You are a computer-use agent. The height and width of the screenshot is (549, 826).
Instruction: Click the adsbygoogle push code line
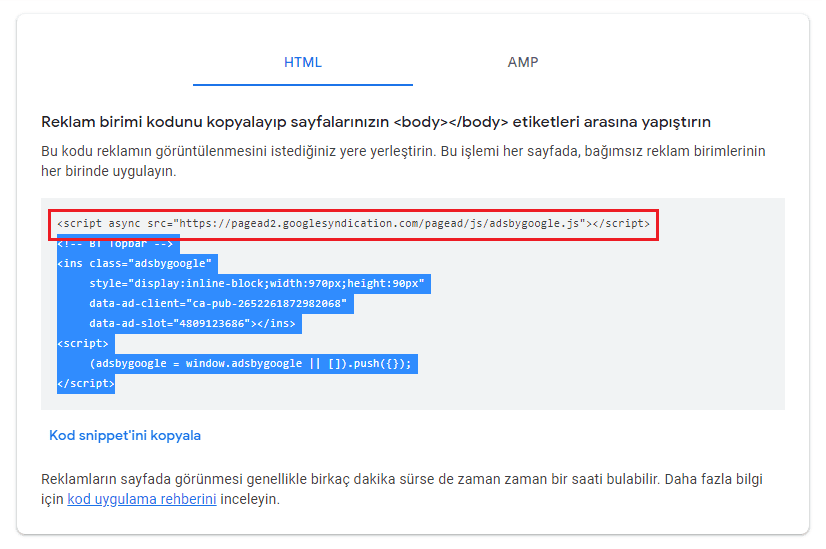coord(250,364)
